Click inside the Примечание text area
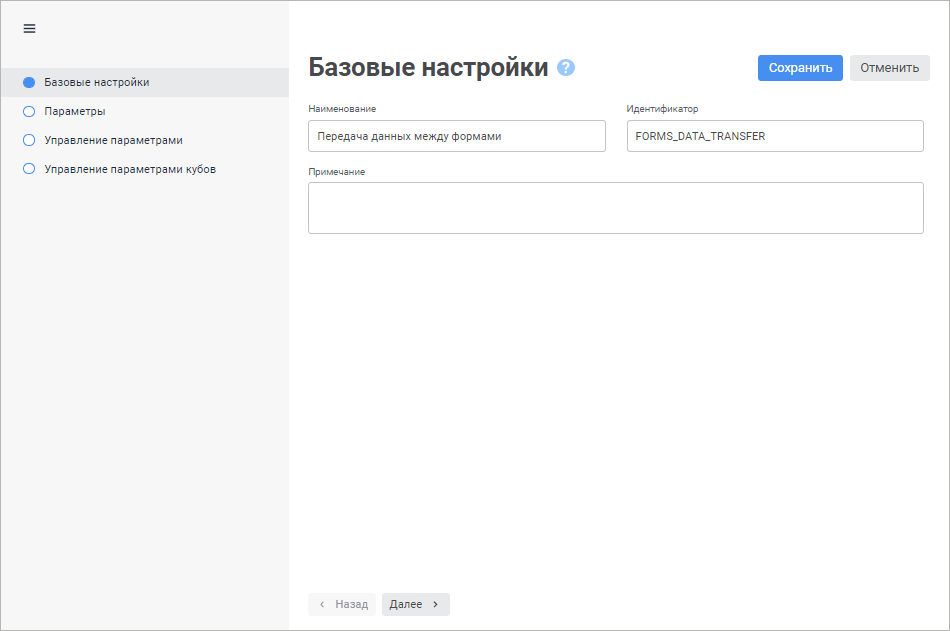 tap(615, 208)
